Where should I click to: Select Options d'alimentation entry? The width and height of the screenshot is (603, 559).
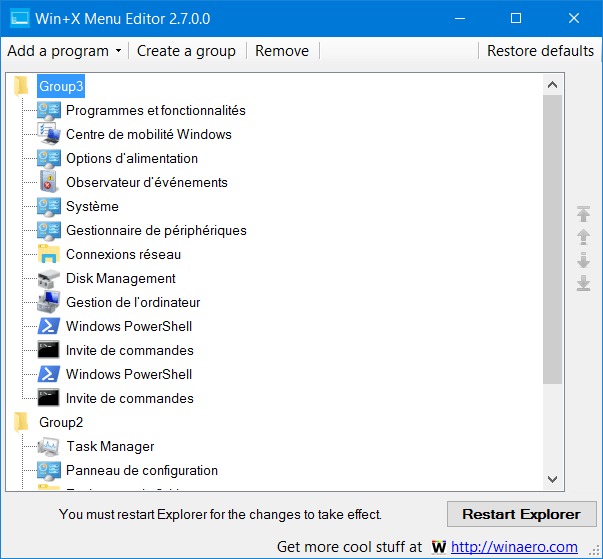point(132,158)
